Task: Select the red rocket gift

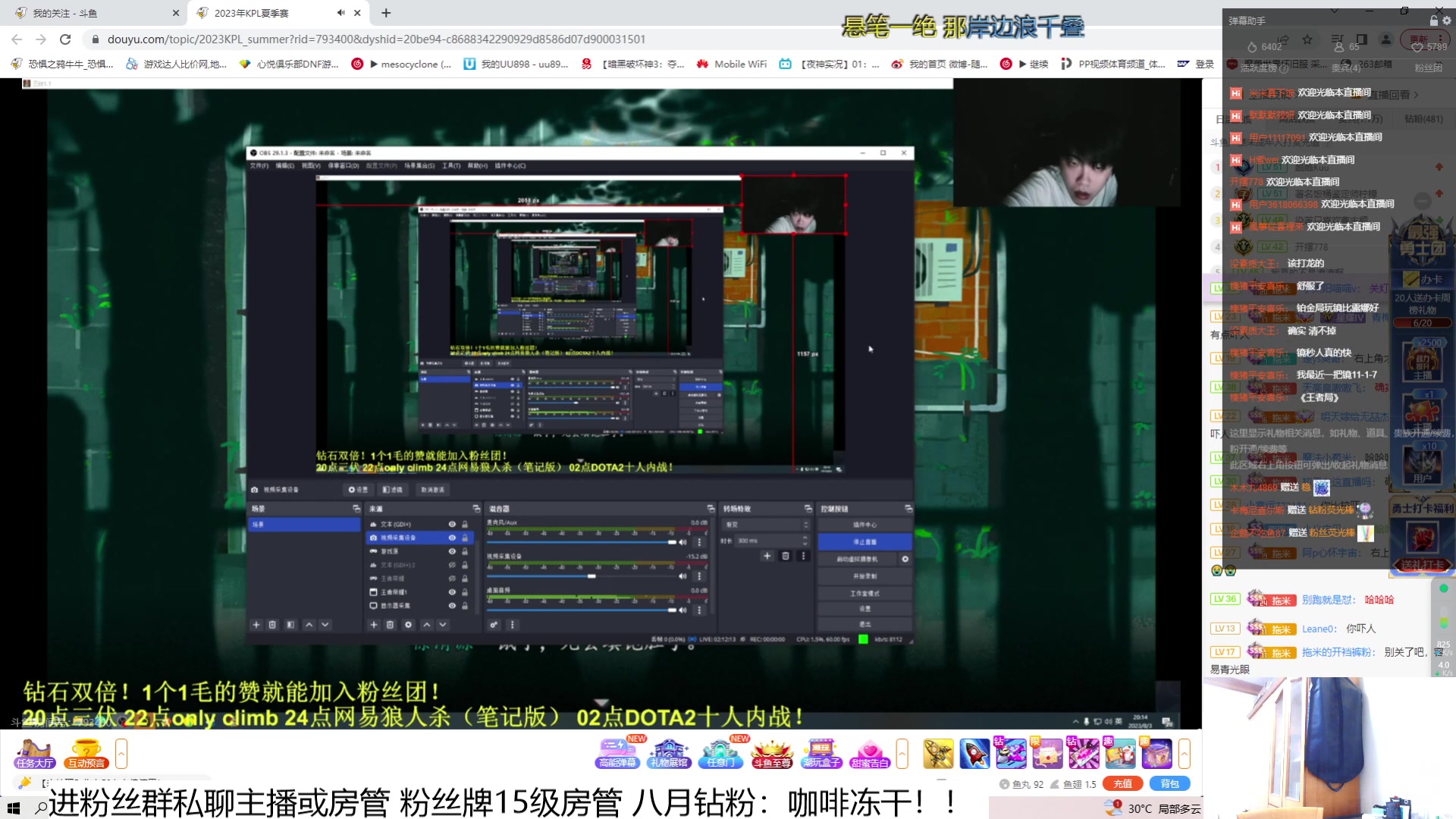Action: (974, 753)
